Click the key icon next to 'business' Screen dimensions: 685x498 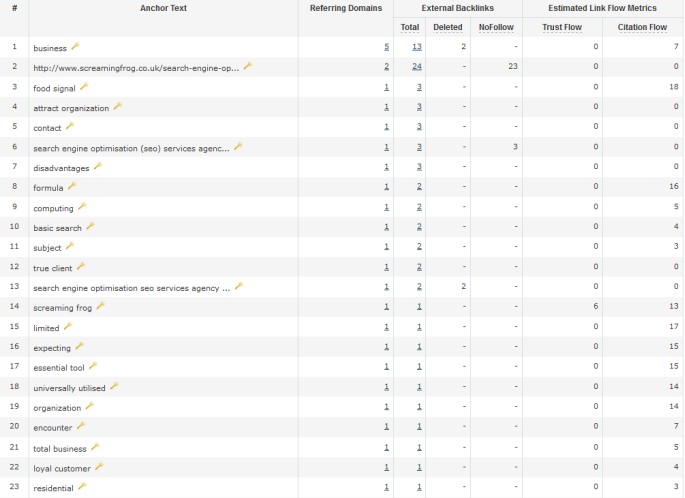point(75,46)
